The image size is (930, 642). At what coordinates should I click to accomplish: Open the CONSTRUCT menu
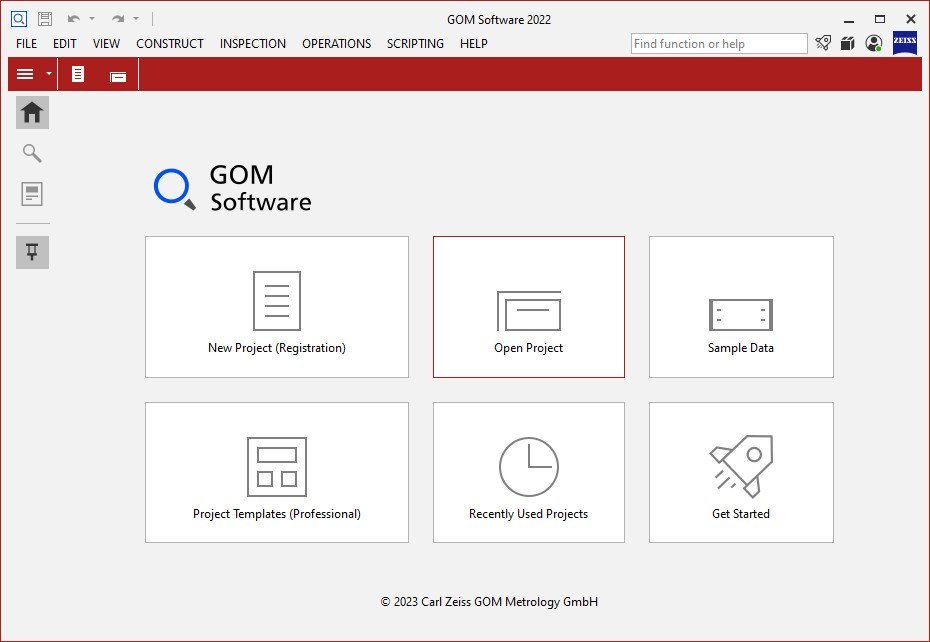pyautogui.click(x=170, y=44)
